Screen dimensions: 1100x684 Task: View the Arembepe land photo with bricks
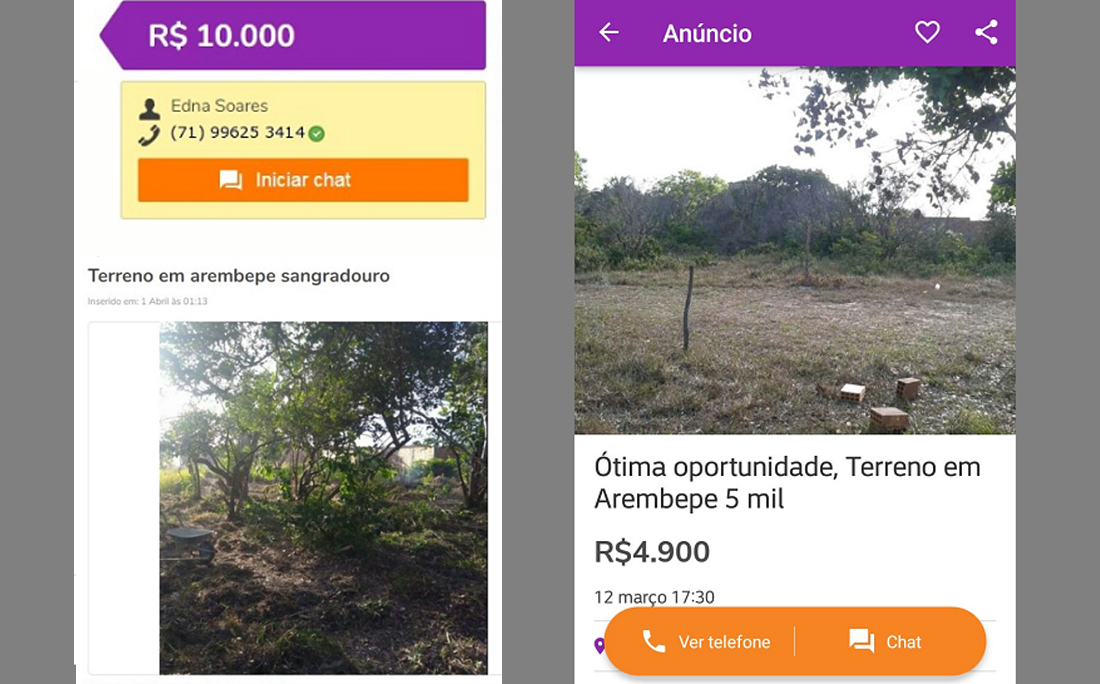794,250
